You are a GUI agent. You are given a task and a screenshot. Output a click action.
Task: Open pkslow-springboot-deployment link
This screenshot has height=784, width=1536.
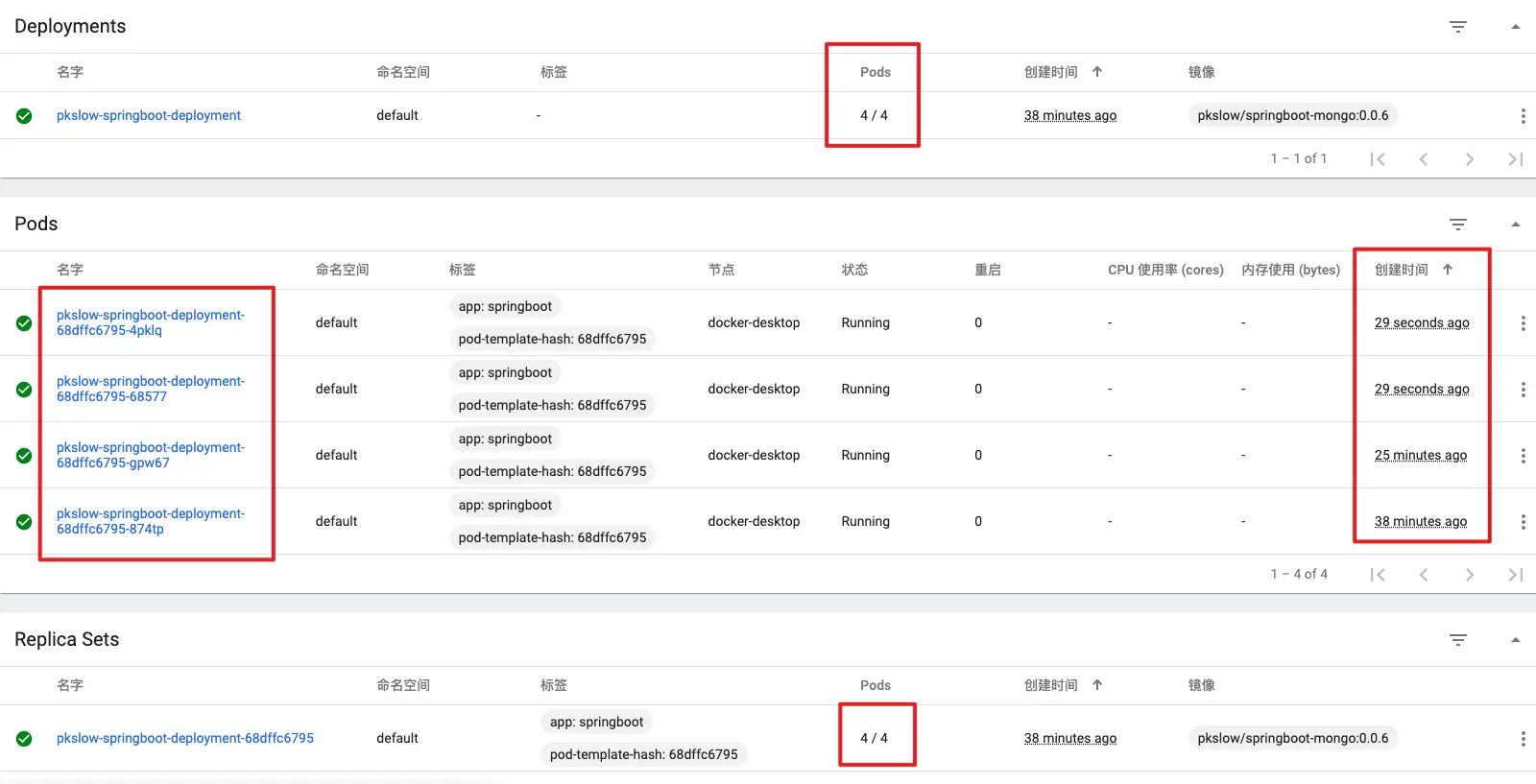[149, 115]
